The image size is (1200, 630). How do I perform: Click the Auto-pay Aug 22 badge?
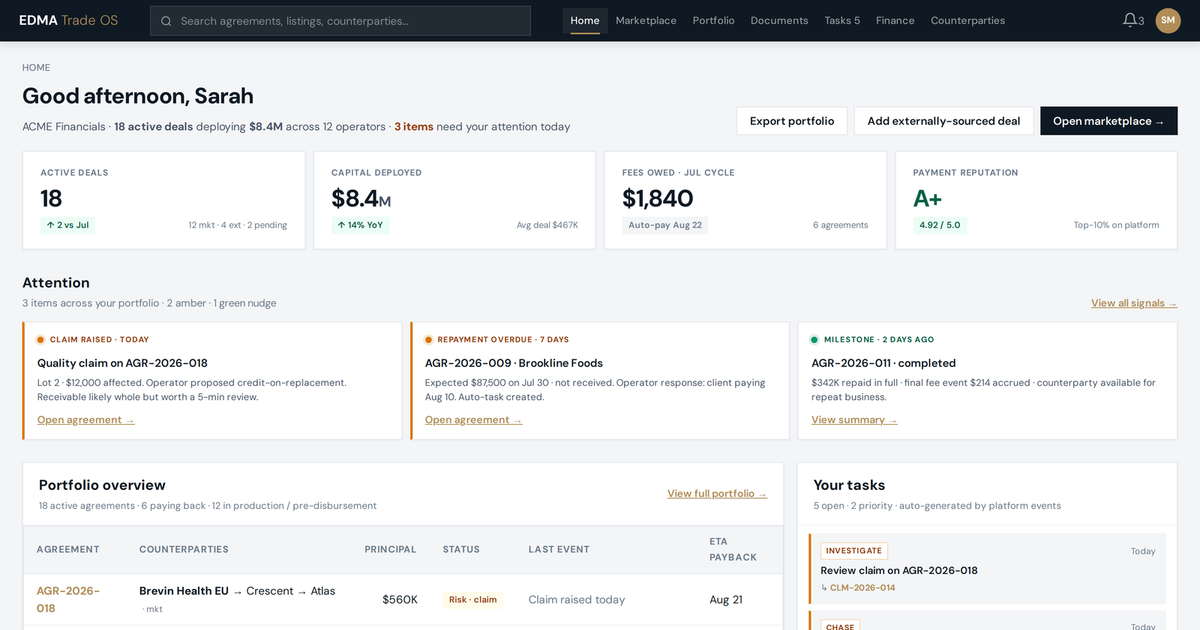coord(665,225)
